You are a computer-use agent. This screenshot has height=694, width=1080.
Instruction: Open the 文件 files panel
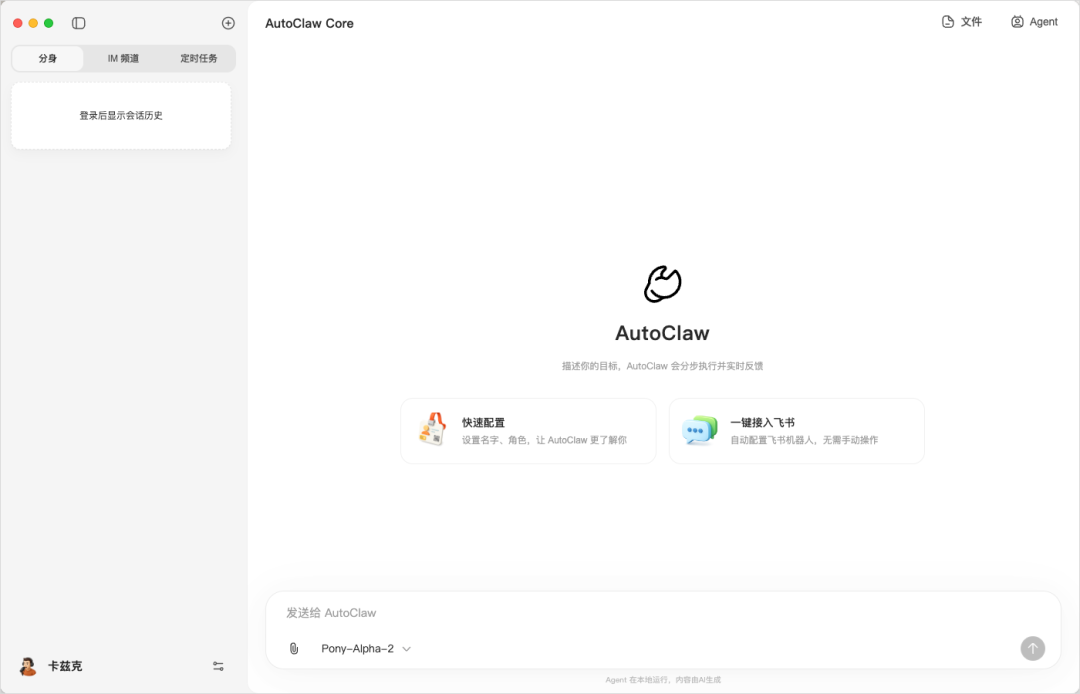pos(962,22)
